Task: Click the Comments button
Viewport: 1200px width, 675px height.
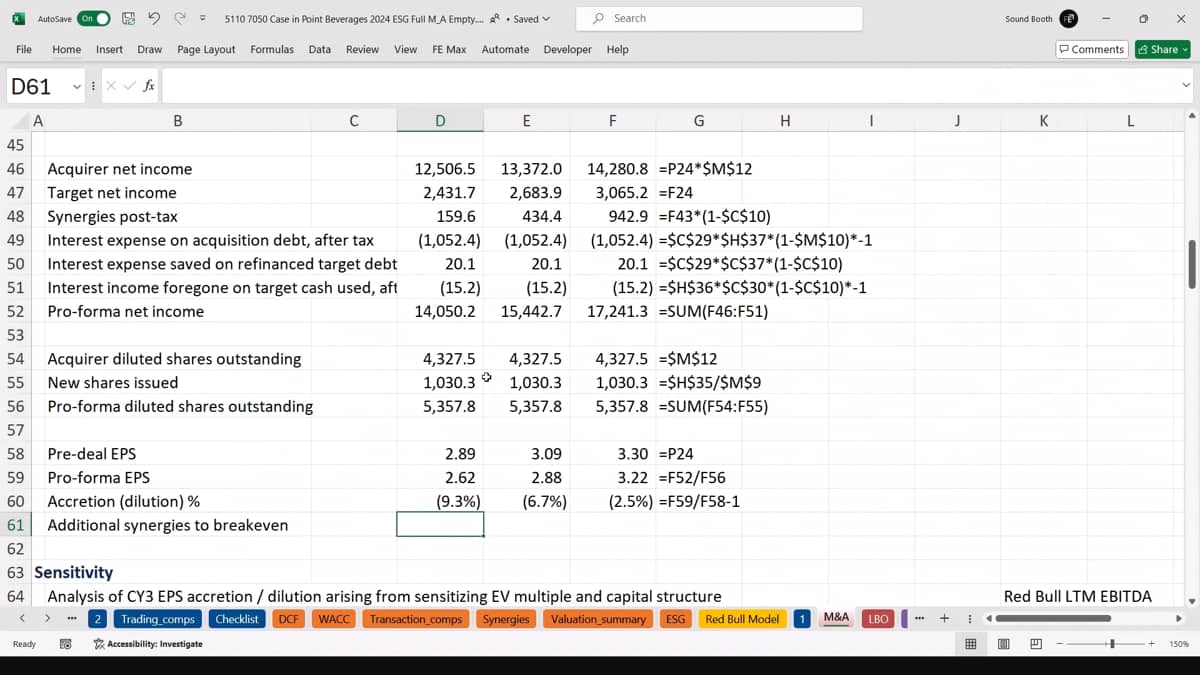Action: tap(1092, 49)
